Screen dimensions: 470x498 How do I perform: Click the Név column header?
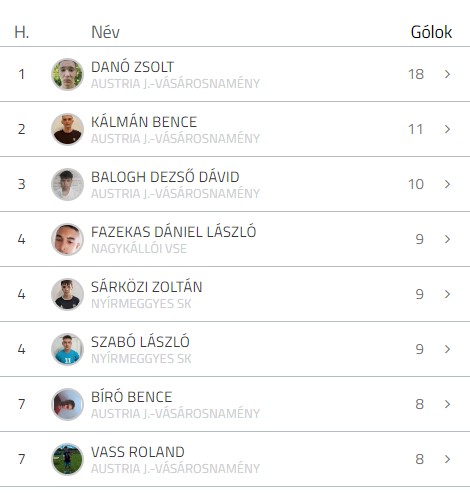tap(105, 32)
